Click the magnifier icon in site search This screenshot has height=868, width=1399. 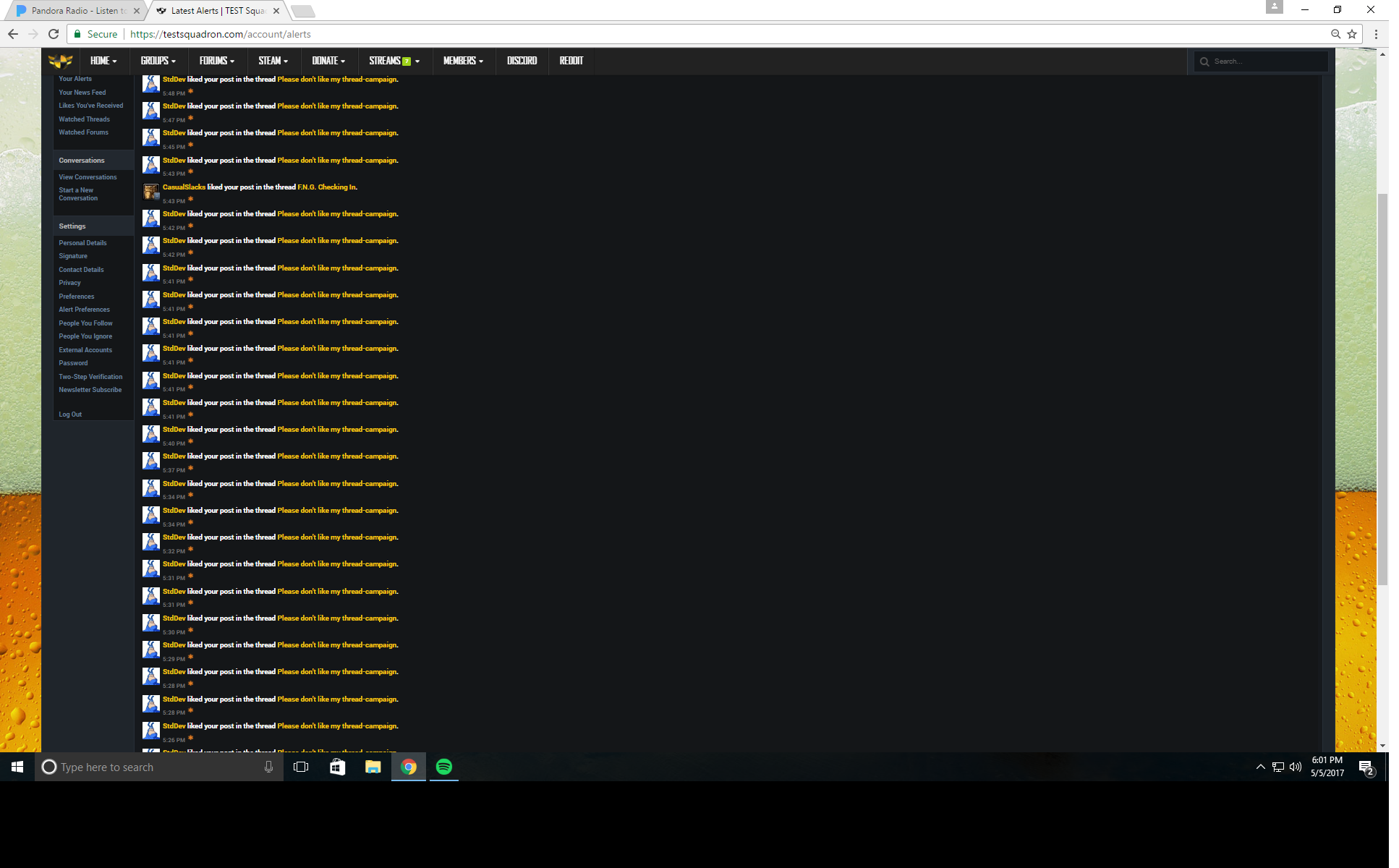pos(1204,61)
